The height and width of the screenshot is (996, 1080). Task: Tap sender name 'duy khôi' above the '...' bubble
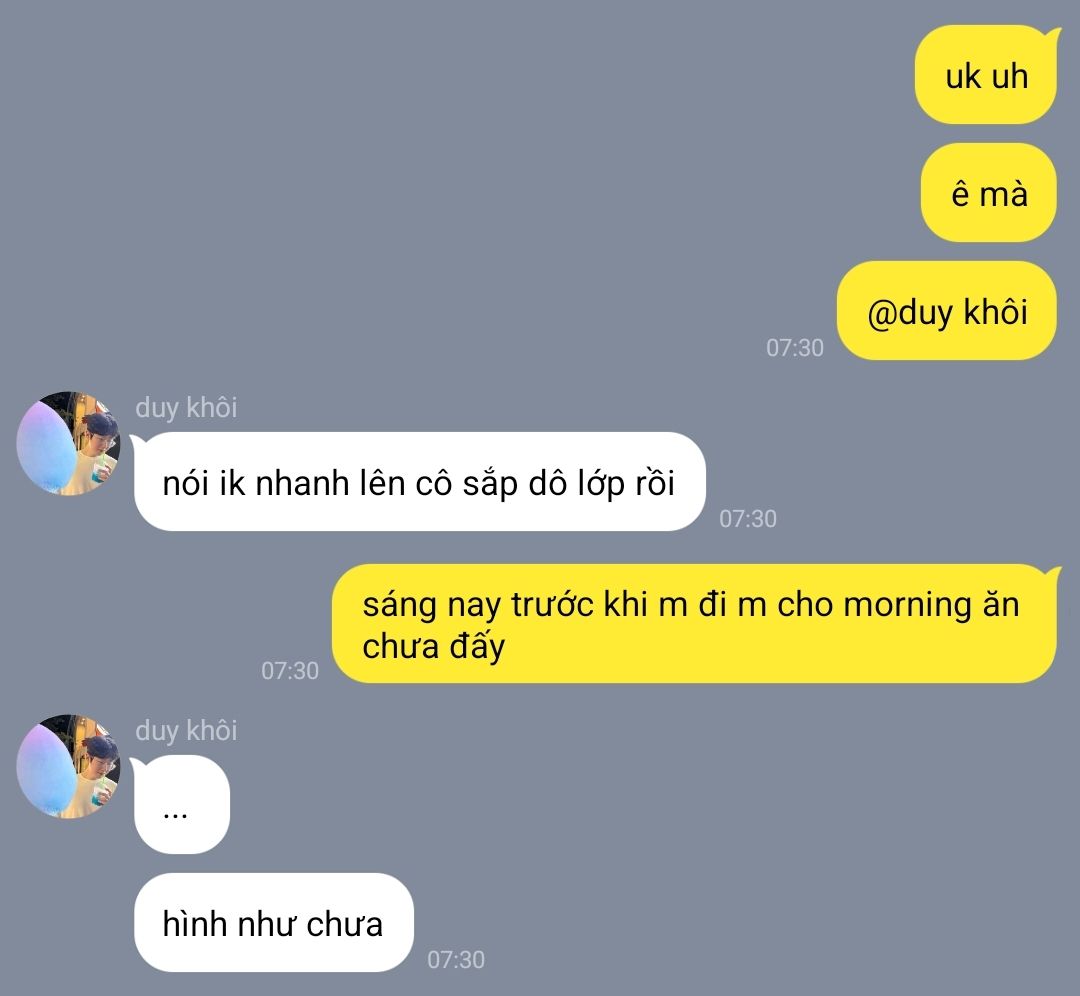tap(186, 730)
